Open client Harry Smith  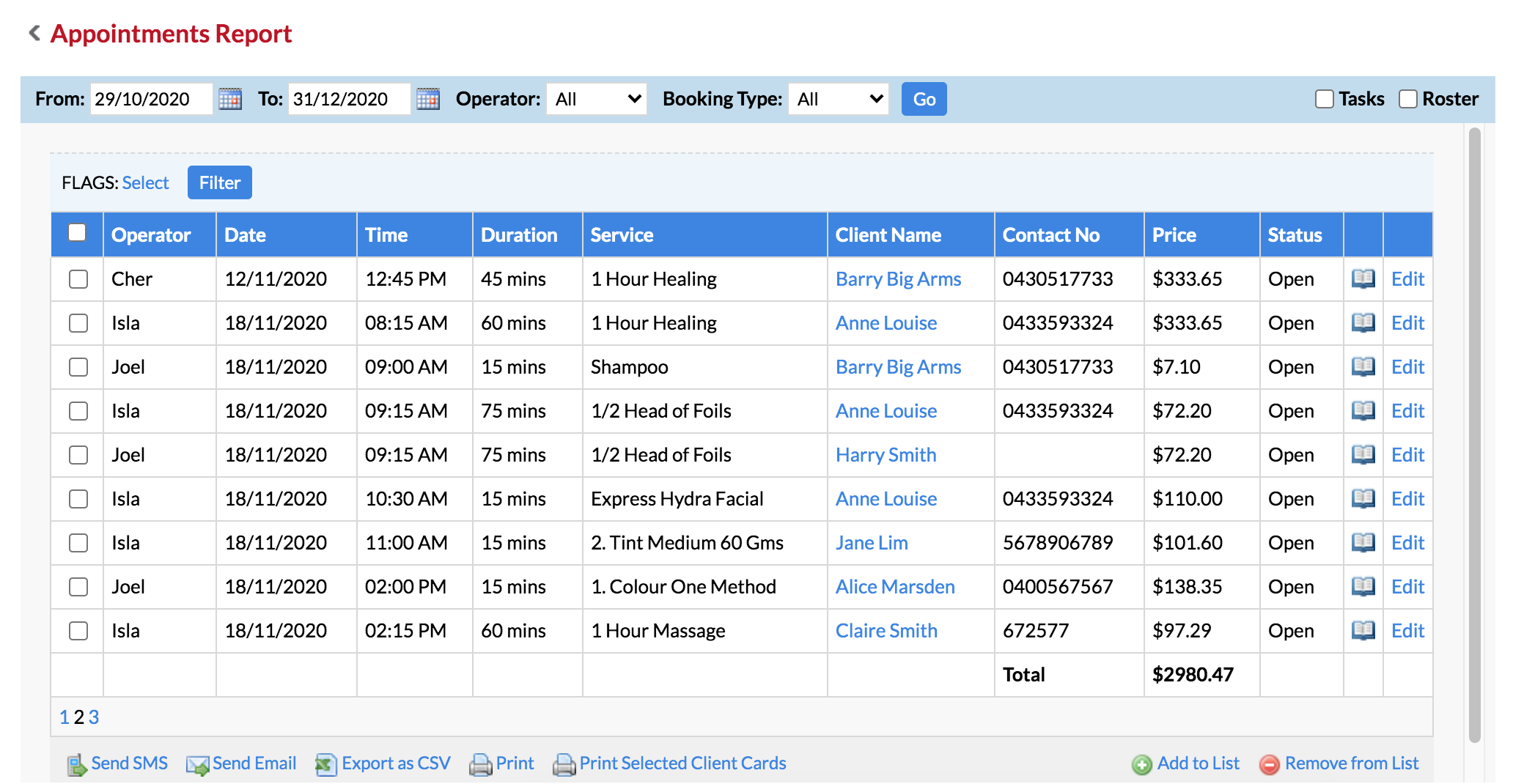(x=886, y=455)
